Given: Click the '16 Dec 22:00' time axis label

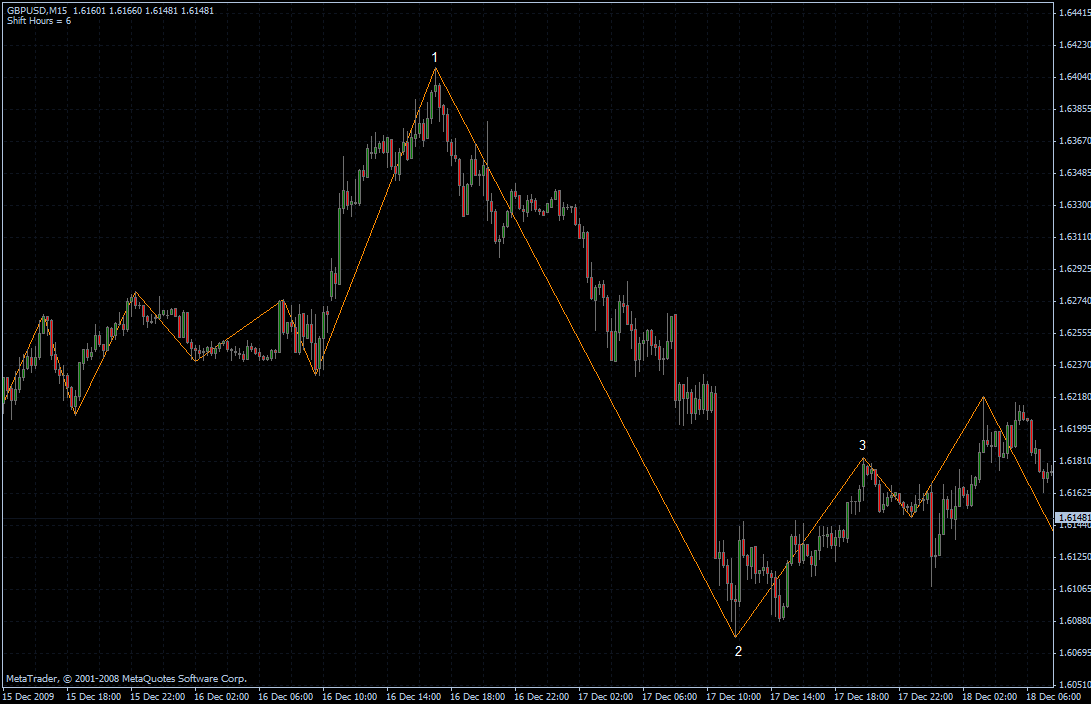Looking at the screenshot, I should coord(541,696).
